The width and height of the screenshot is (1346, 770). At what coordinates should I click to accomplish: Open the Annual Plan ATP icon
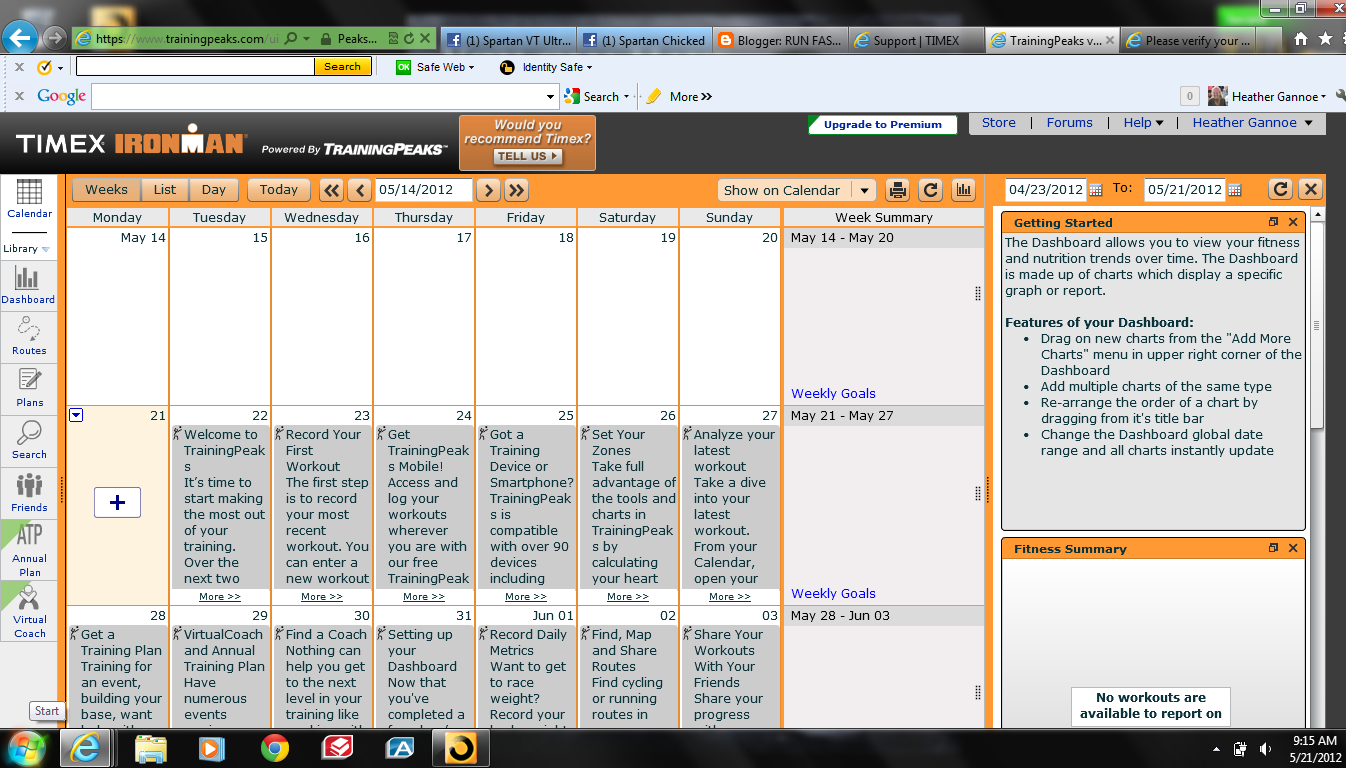[x=29, y=550]
